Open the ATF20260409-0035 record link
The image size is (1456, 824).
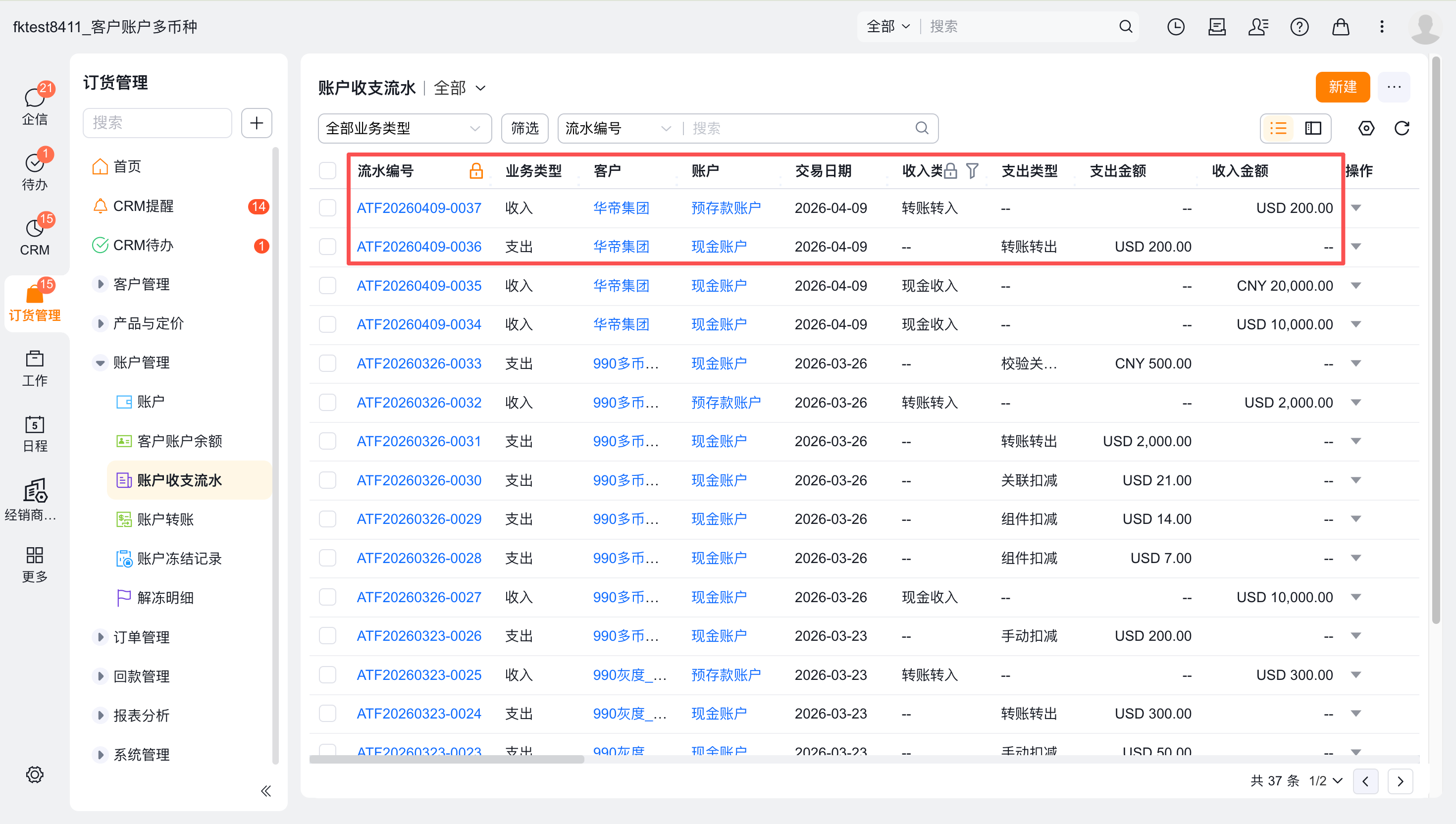[x=419, y=286]
